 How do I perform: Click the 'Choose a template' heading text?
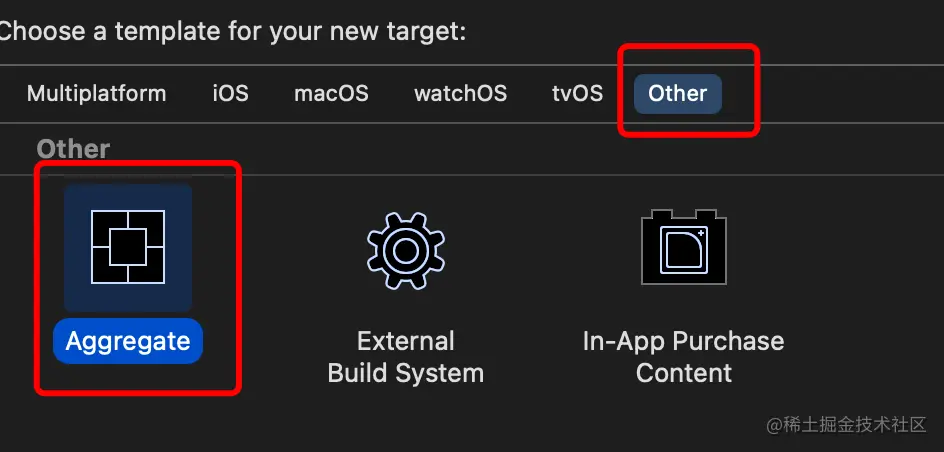232,31
